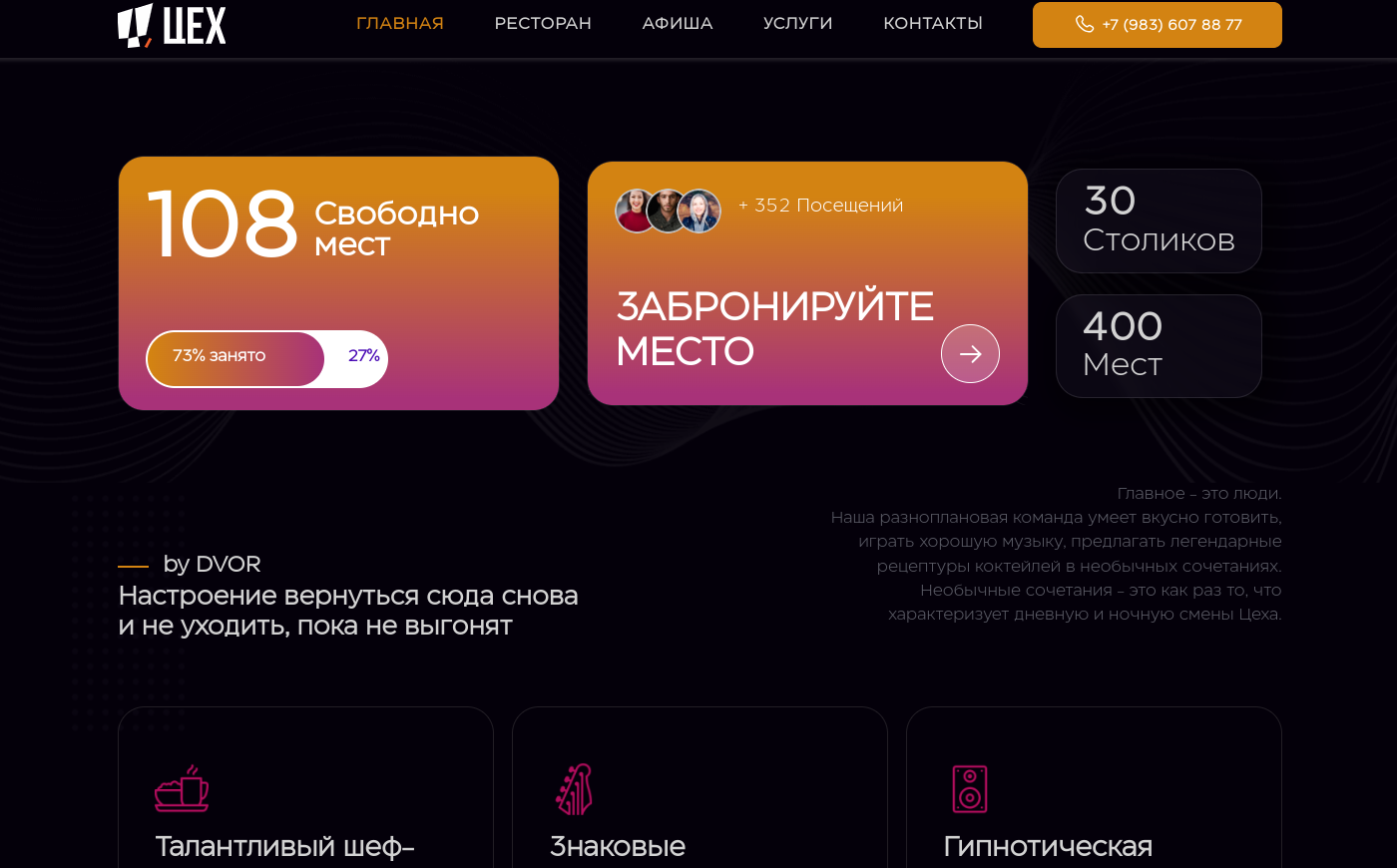
Task: Click the round arrow button on booking card
Action: pyautogui.click(x=970, y=353)
